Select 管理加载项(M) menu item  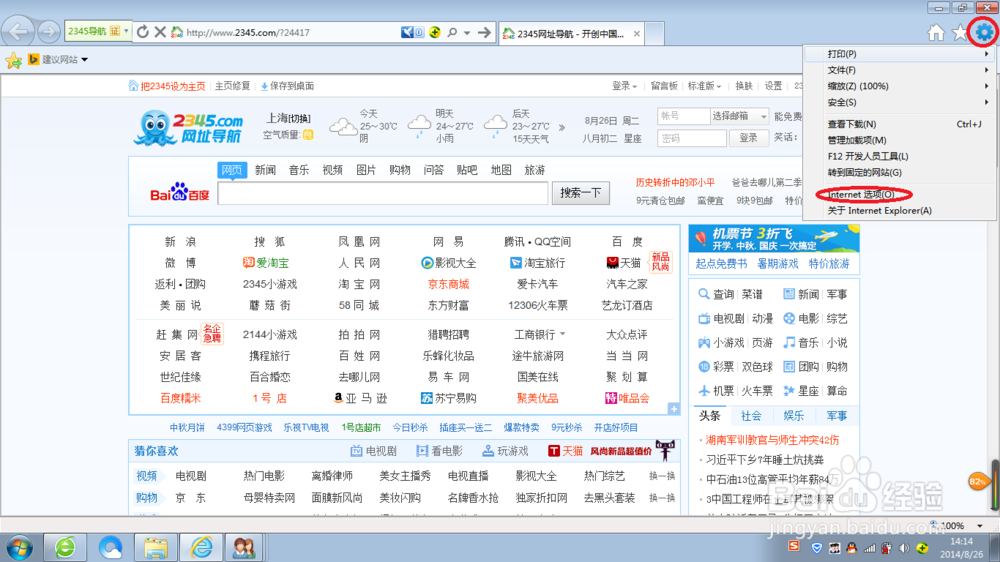(899, 140)
